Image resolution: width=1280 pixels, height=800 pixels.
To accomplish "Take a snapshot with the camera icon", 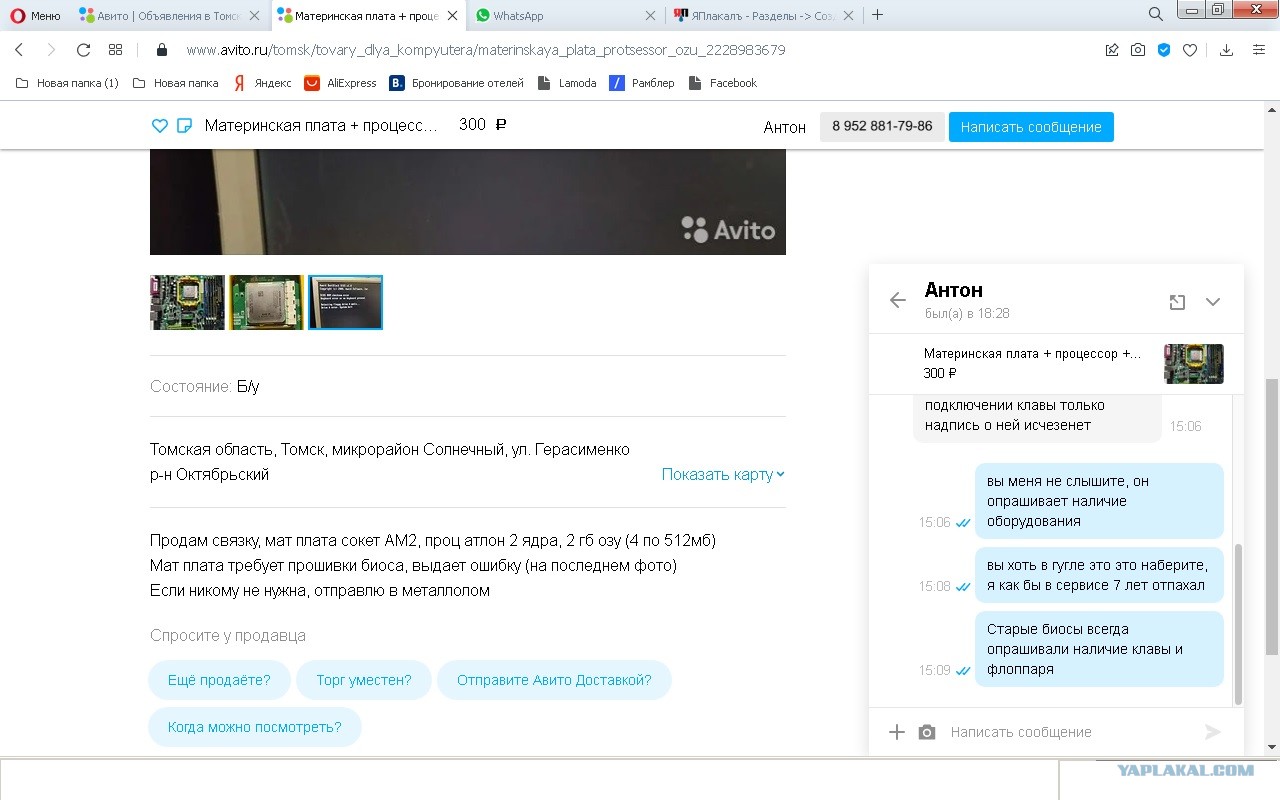I will tap(1138, 50).
